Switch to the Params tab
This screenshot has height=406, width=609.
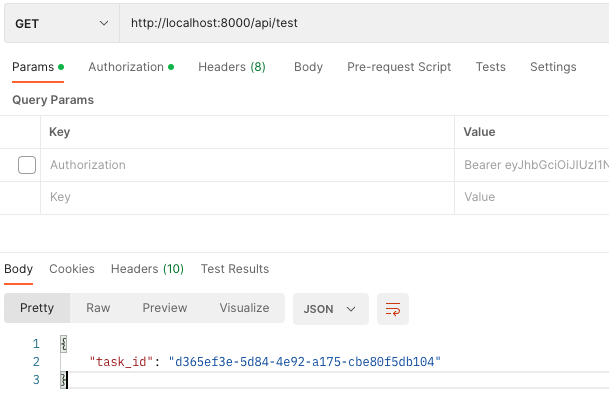pos(38,67)
